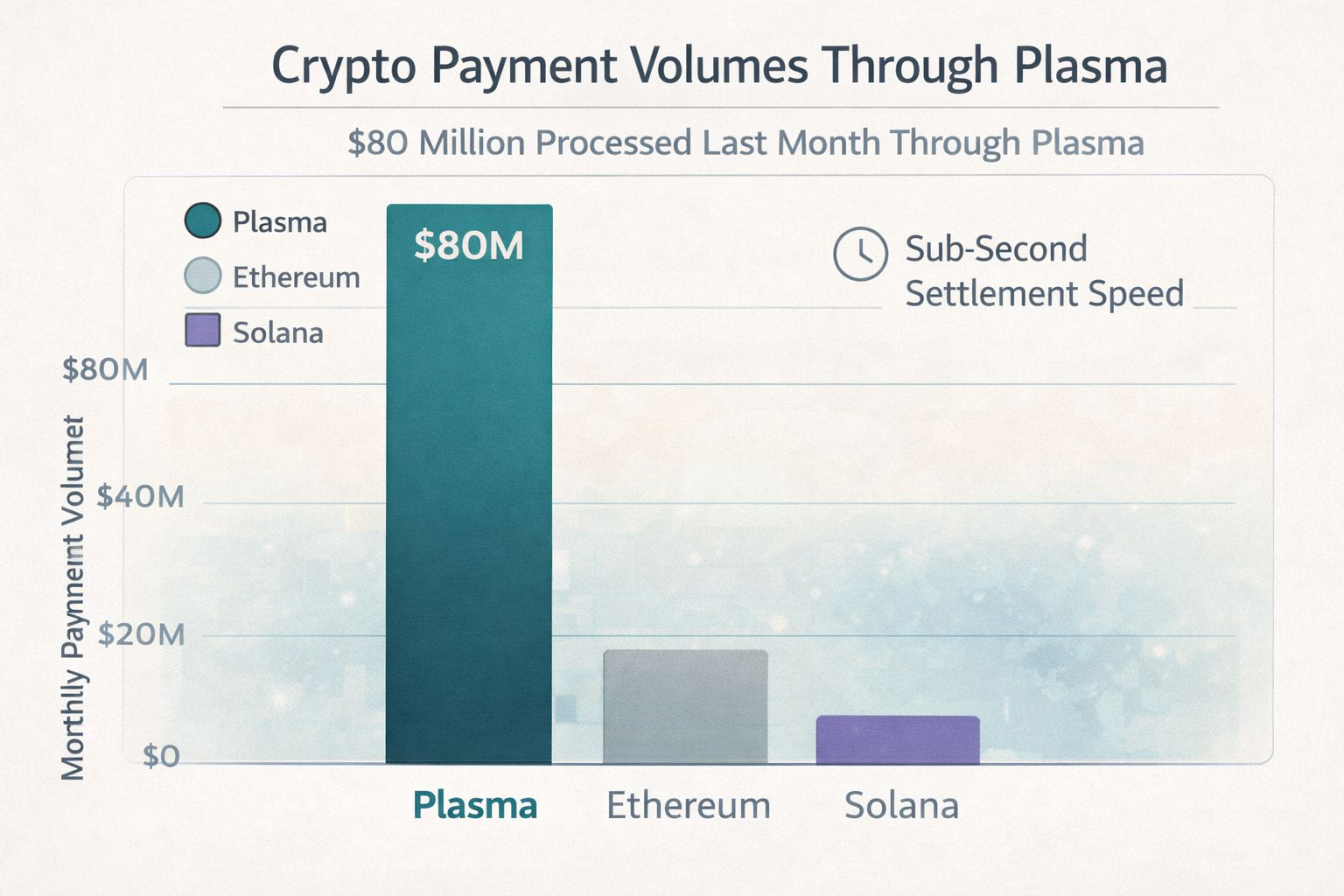Click the $80M value label inside the bar

click(x=469, y=246)
